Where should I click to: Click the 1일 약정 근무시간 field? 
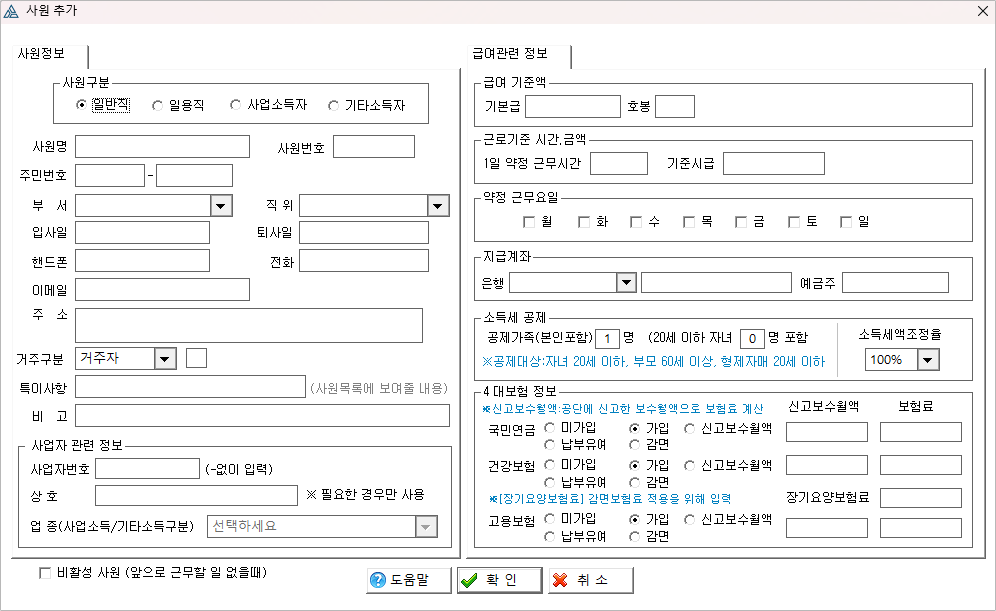619,163
